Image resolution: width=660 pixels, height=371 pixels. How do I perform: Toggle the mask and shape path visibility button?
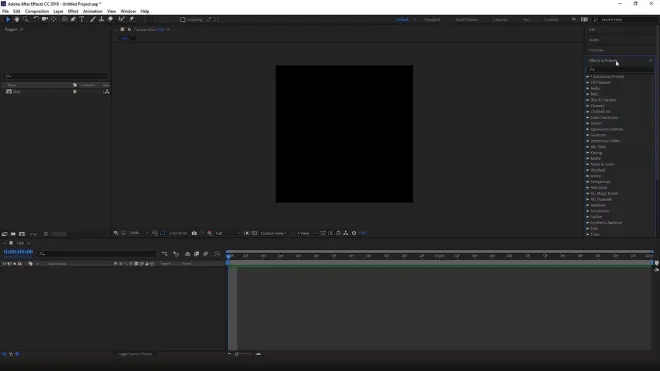coord(163,233)
